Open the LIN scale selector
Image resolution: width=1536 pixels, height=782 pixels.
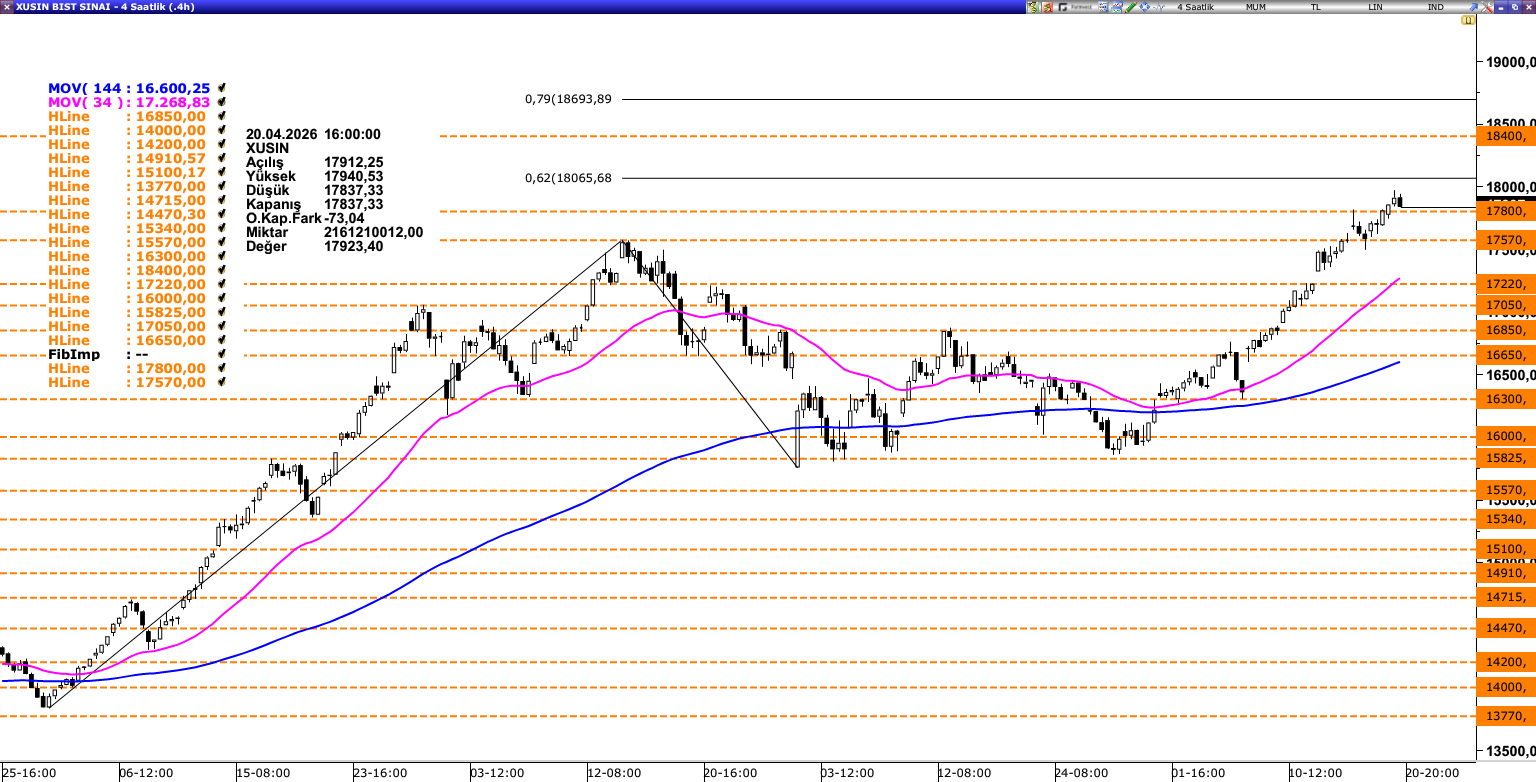1376,7
